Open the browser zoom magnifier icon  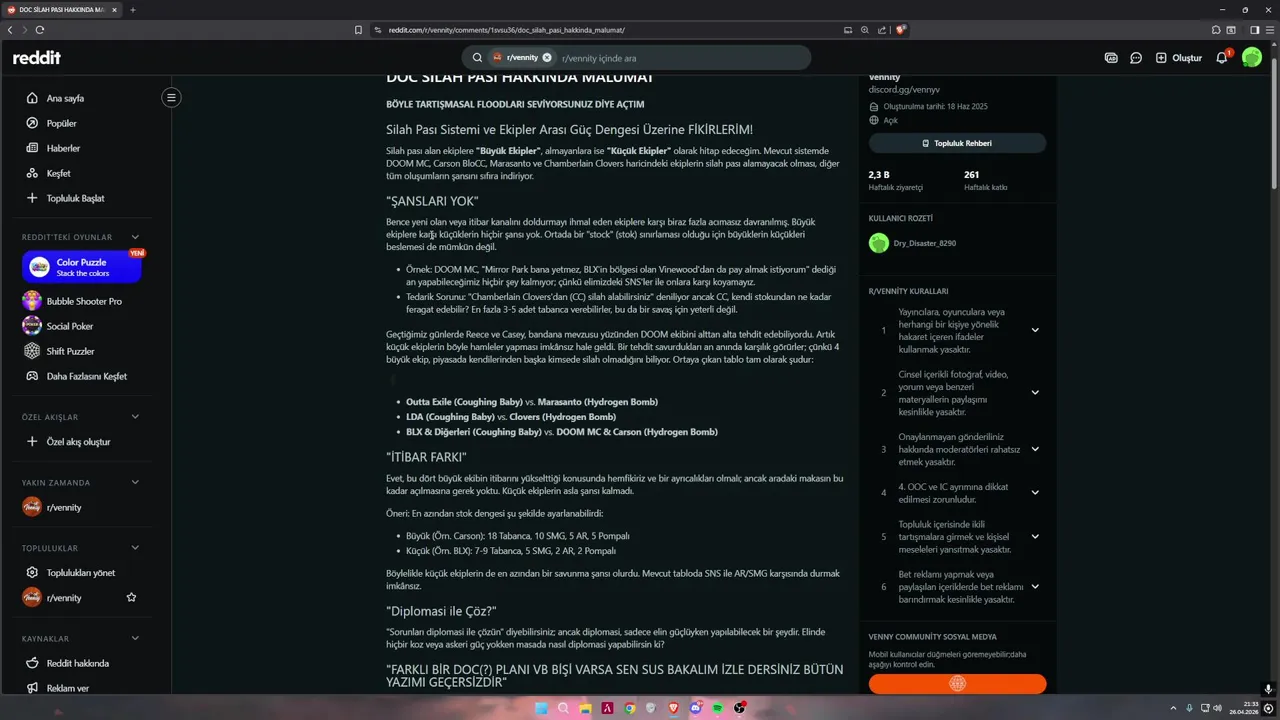(864, 30)
